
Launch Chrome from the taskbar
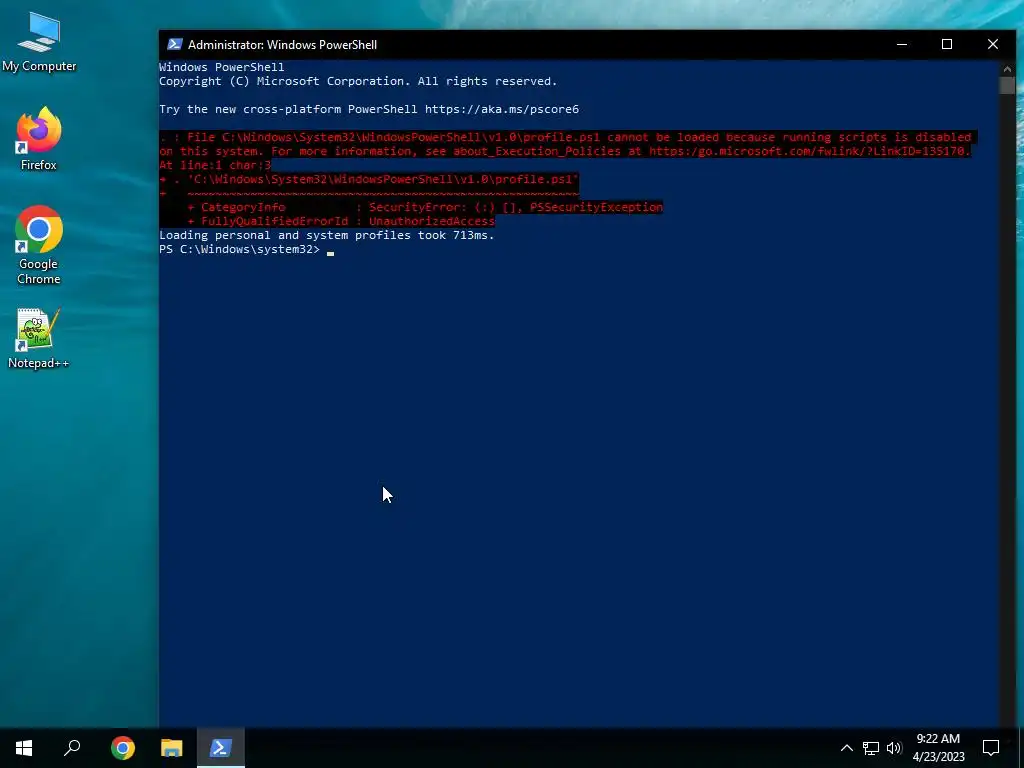(x=122, y=748)
